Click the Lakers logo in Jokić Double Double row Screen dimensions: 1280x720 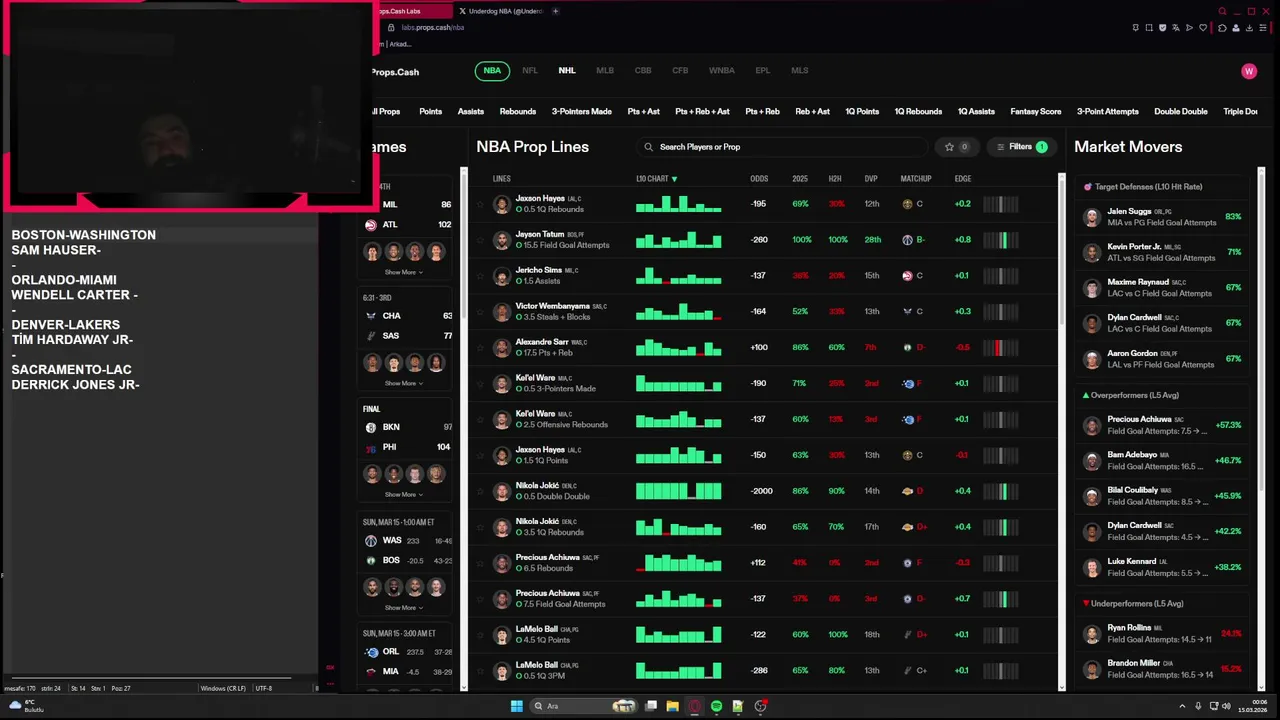click(x=907, y=492)
